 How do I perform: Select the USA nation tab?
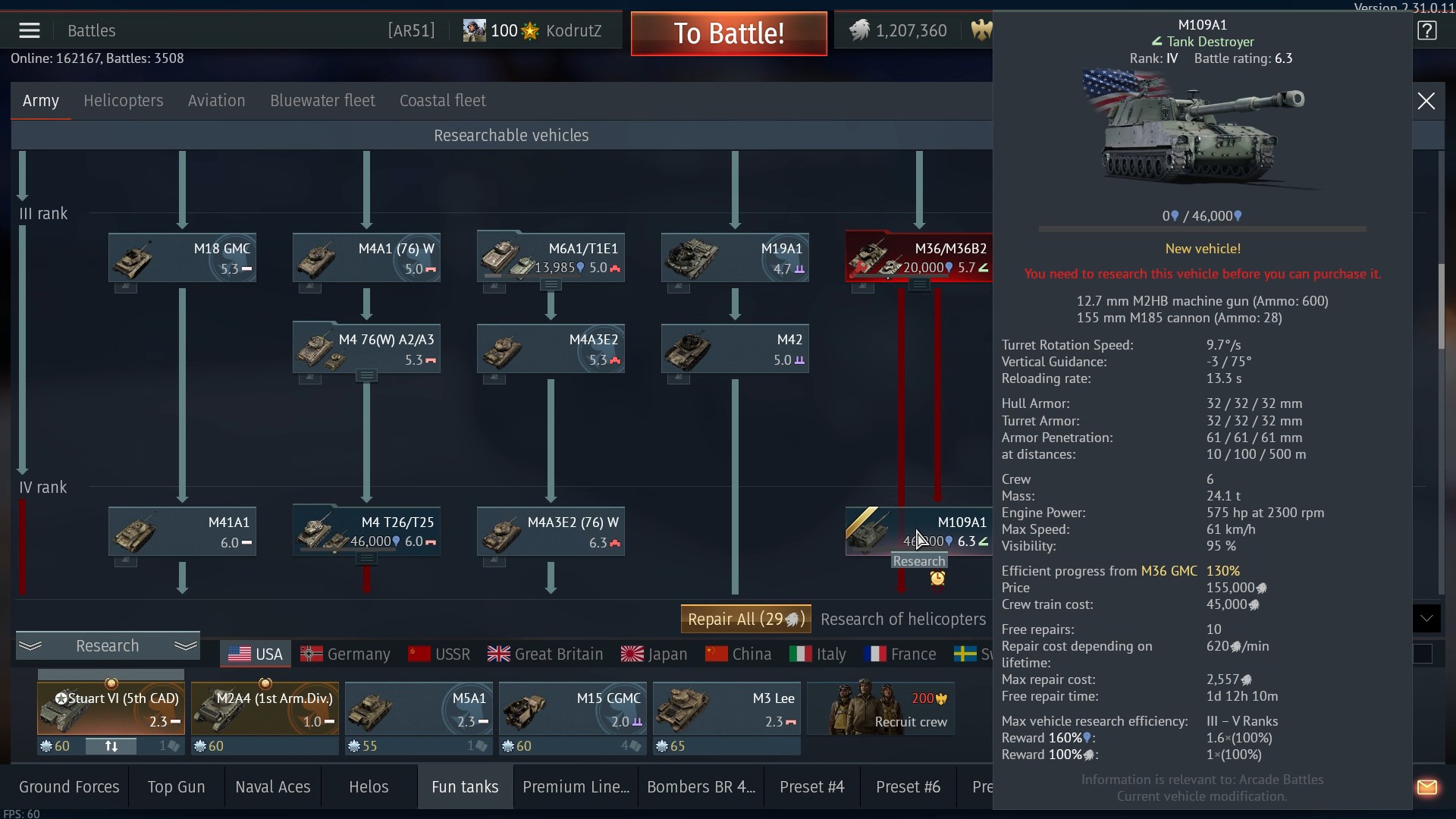[256, 654]
